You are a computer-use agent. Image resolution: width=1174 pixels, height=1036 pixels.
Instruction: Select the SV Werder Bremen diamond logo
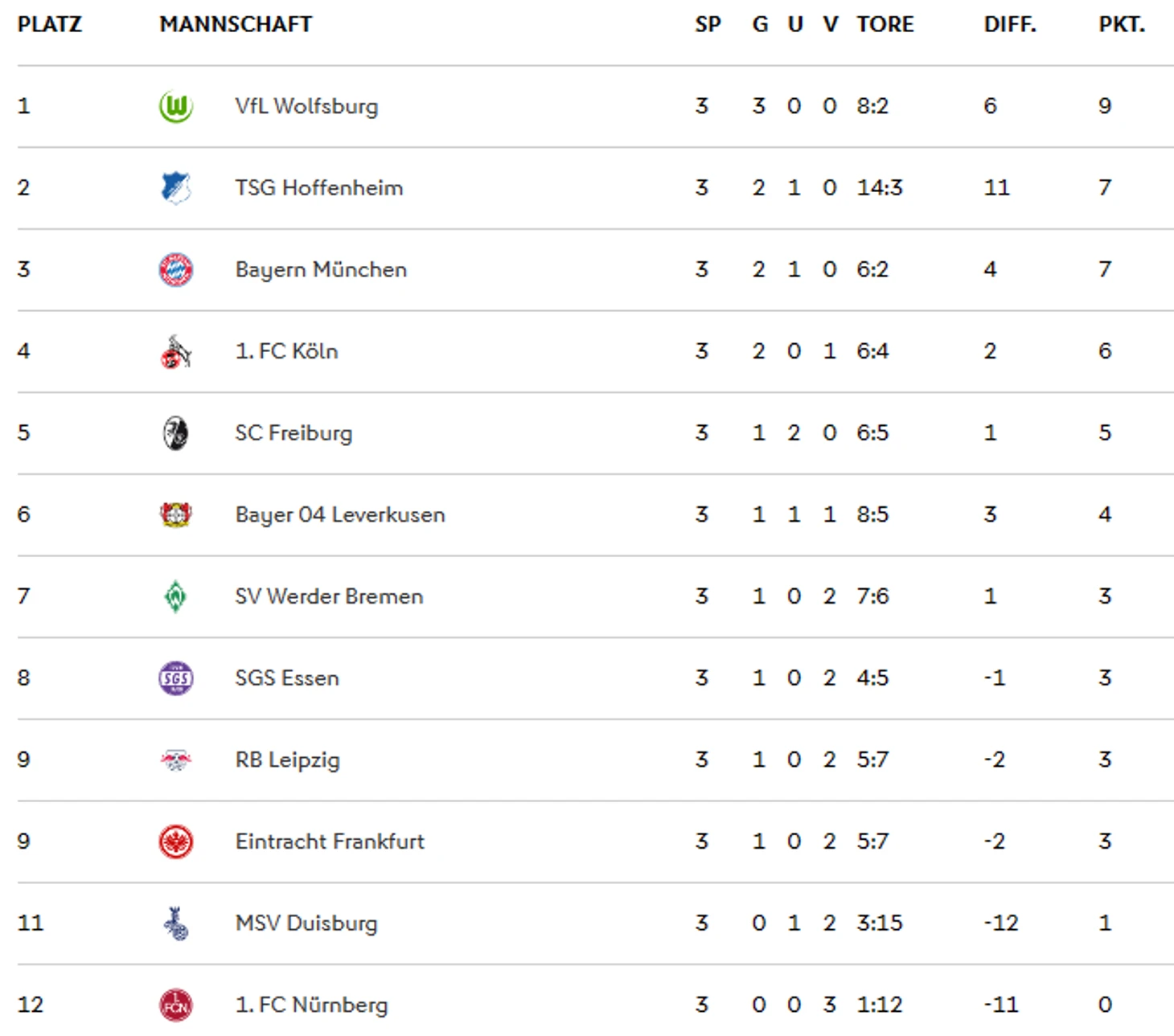(175, 596)
